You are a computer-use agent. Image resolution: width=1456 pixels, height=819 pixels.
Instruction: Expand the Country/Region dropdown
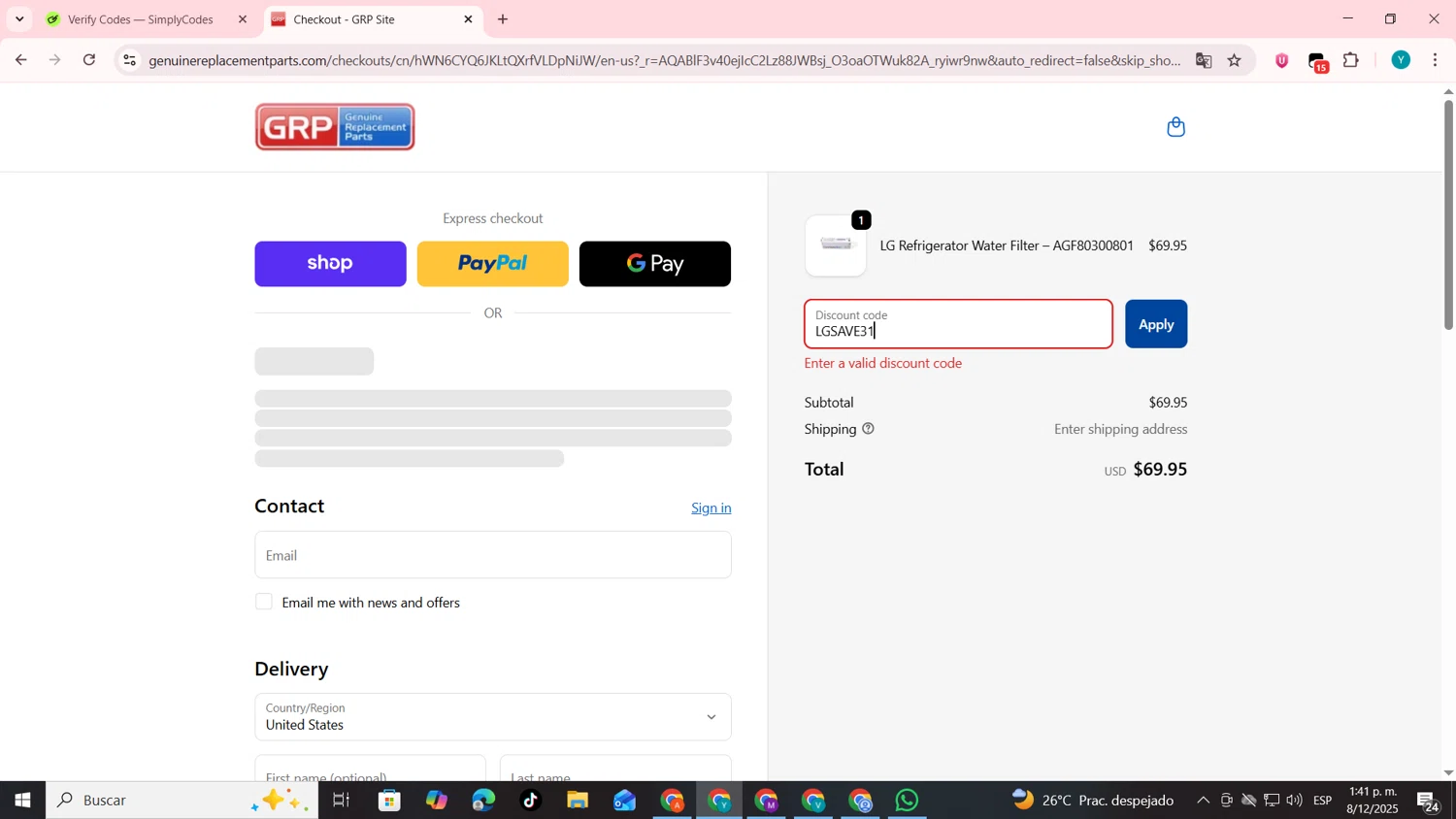[493, 717]
